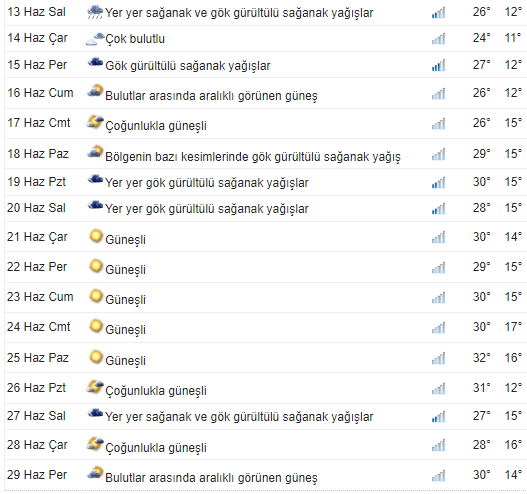Click the signal bars icon for 19 Haz Pzt

click(x=438, y=182)
